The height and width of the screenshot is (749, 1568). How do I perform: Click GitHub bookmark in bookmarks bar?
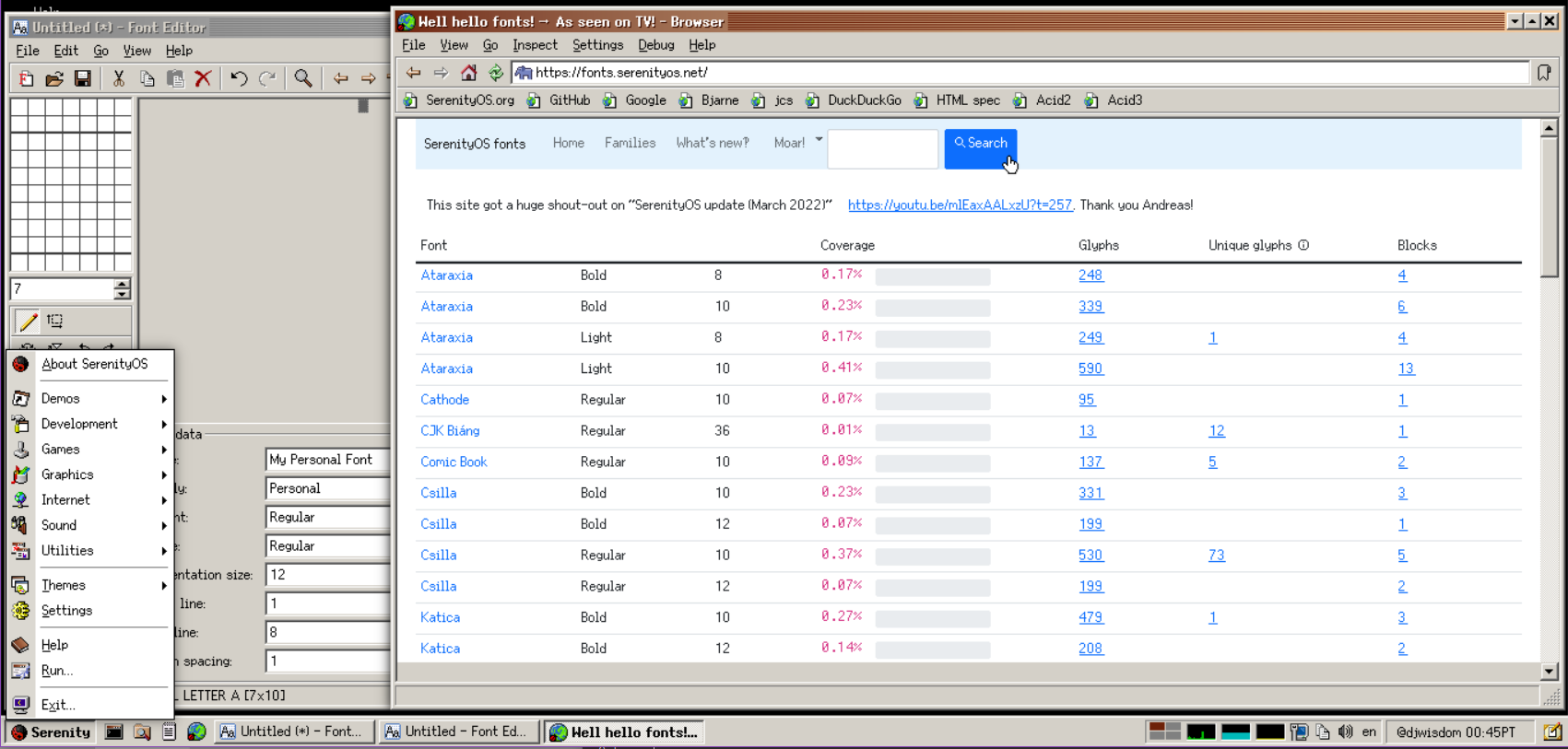[559, 100]
